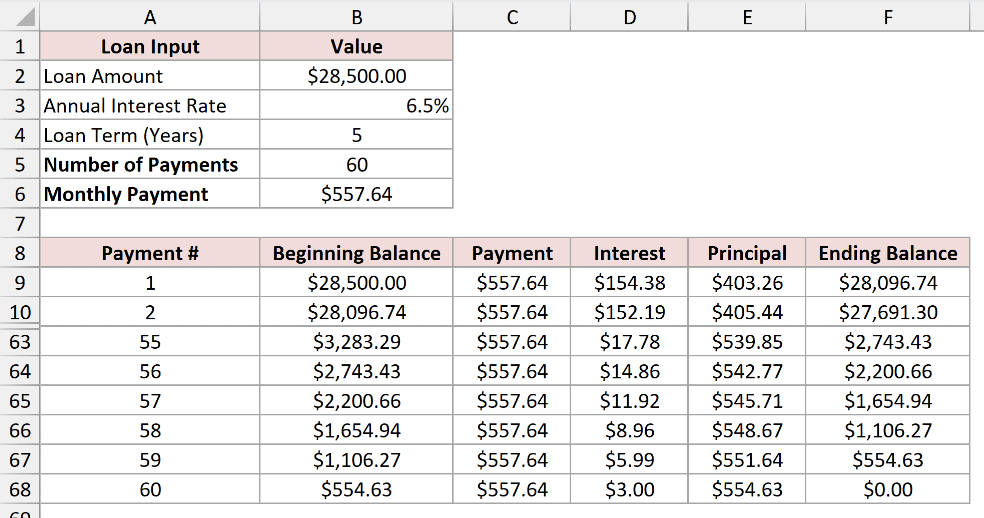984x518 pixels.
Task: Select the 'Number of Payments' label cell
Action: [x=150, y=165]
